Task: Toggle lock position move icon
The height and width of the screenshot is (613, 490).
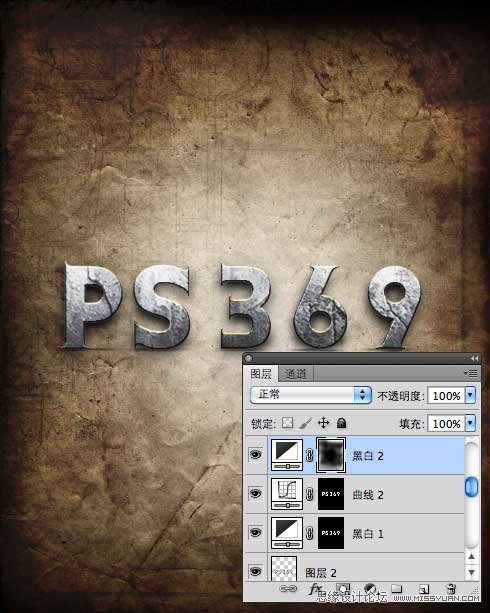Action: coord(323,423)
